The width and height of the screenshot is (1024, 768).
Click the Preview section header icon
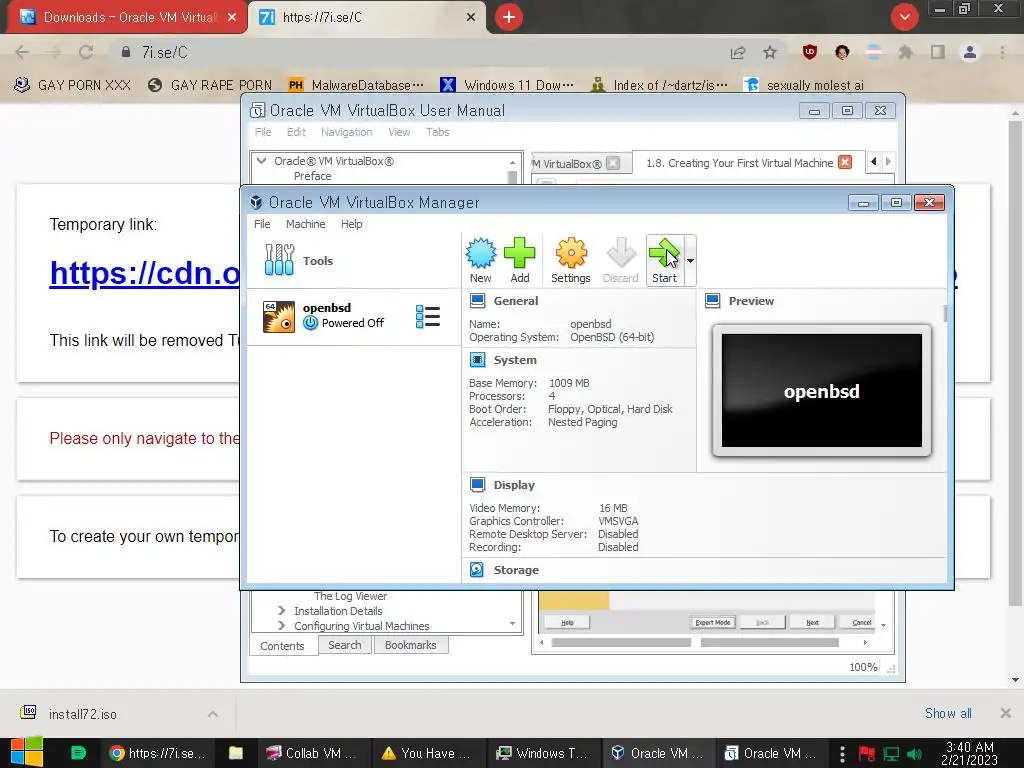[x=712, y=301]
